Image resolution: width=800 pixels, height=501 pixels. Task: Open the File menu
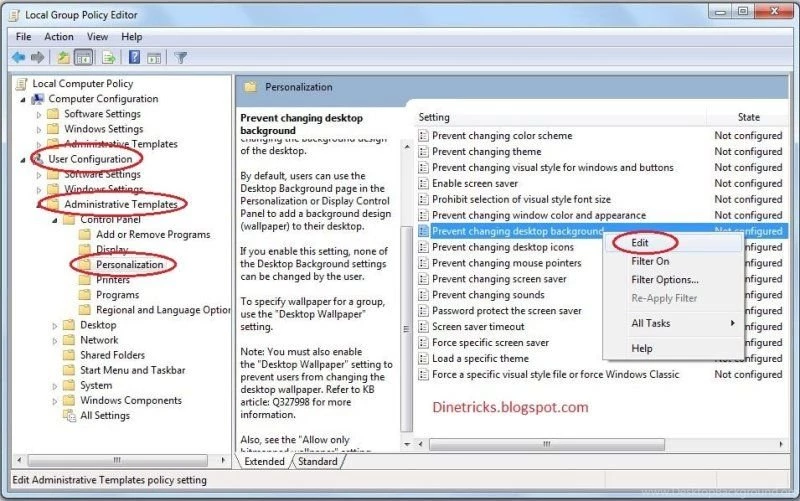coord(23,37)
